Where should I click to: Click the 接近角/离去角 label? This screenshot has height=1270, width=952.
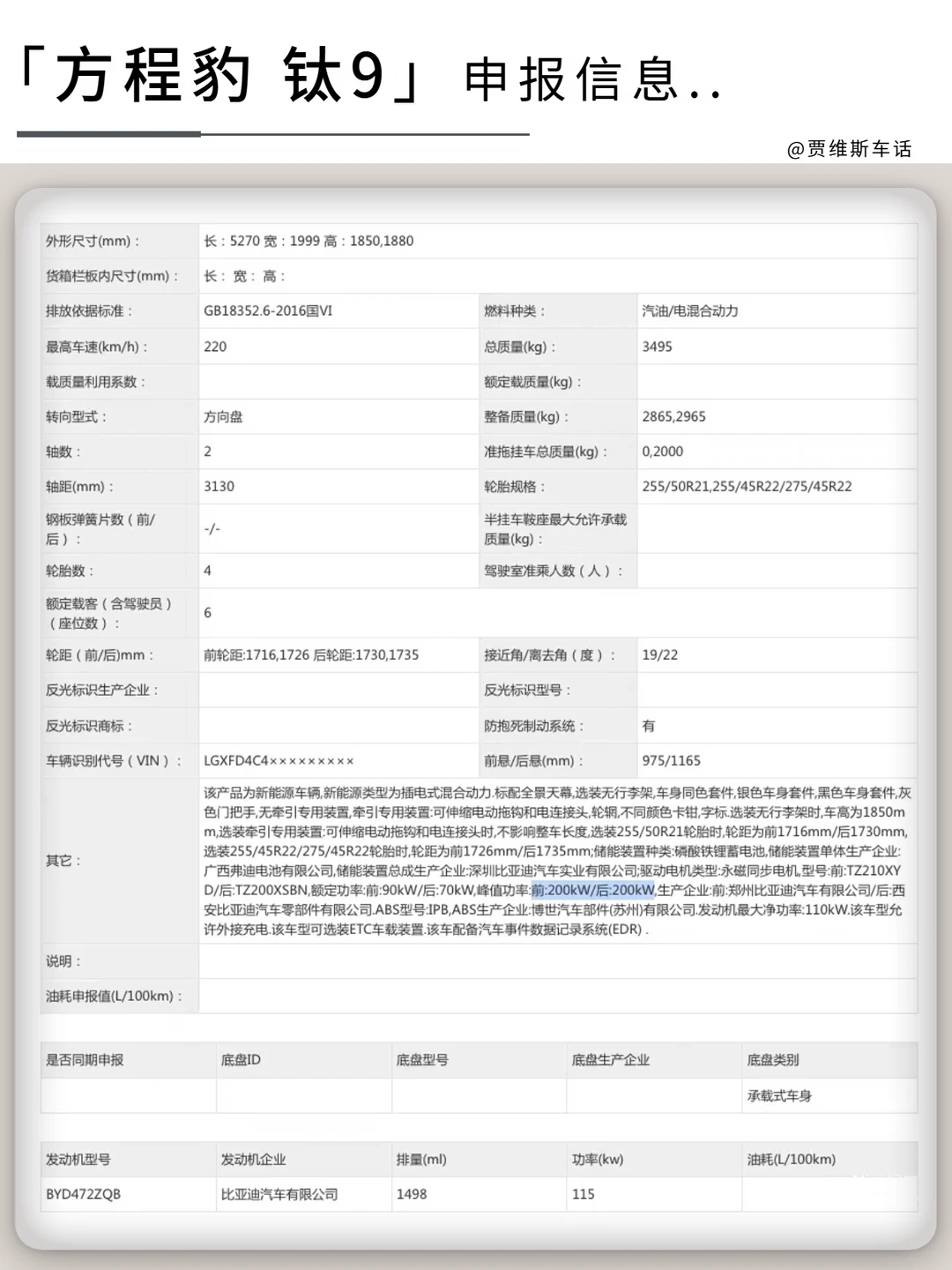(x=550, y=654)
